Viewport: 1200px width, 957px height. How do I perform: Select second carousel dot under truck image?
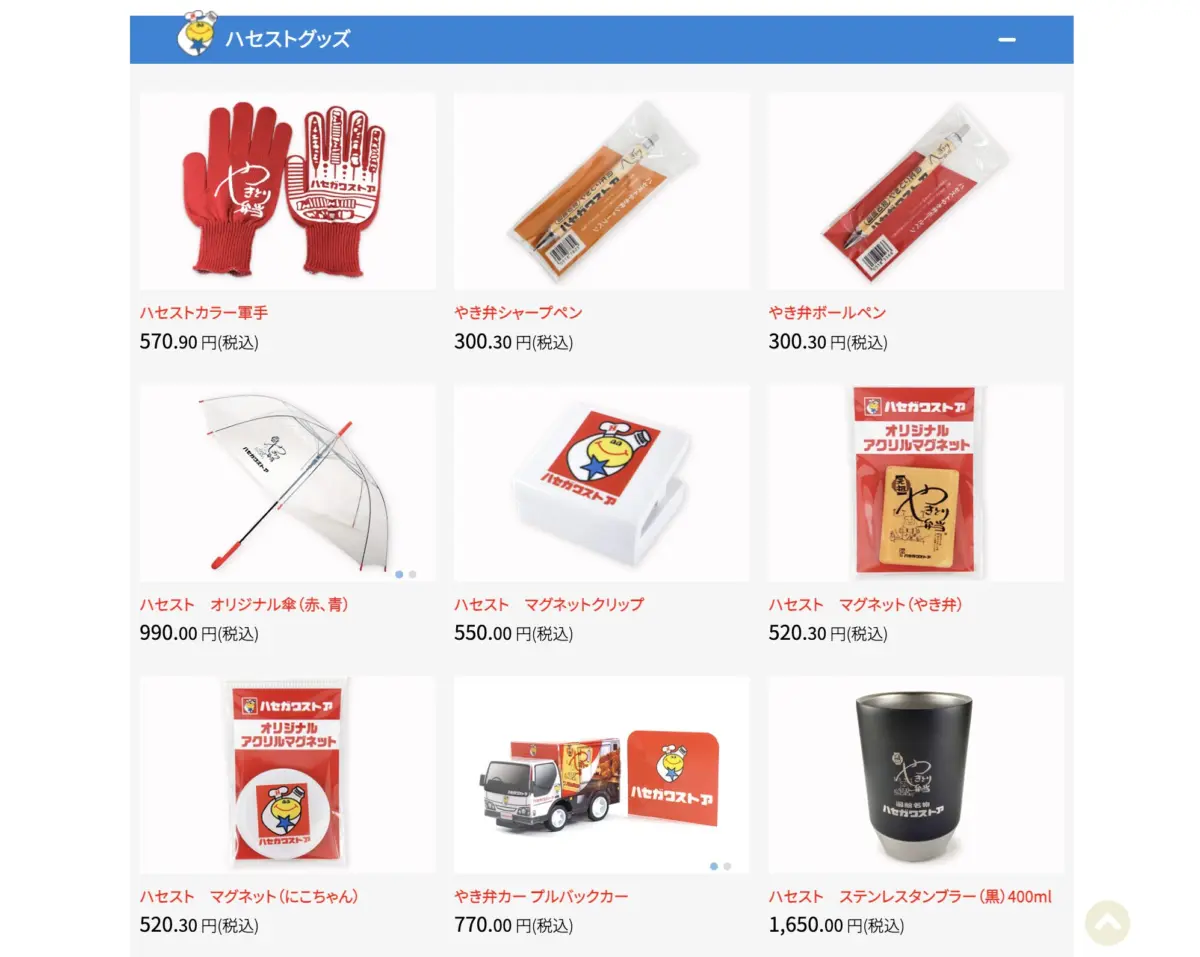coord(727,866)
